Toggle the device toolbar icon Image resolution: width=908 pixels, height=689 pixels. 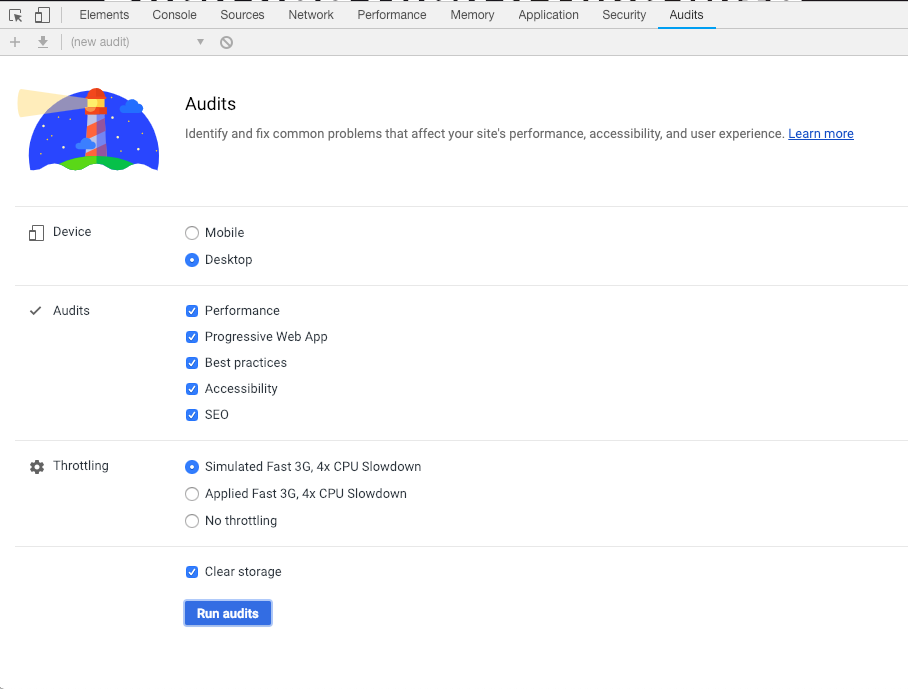[x=42, y=15]
